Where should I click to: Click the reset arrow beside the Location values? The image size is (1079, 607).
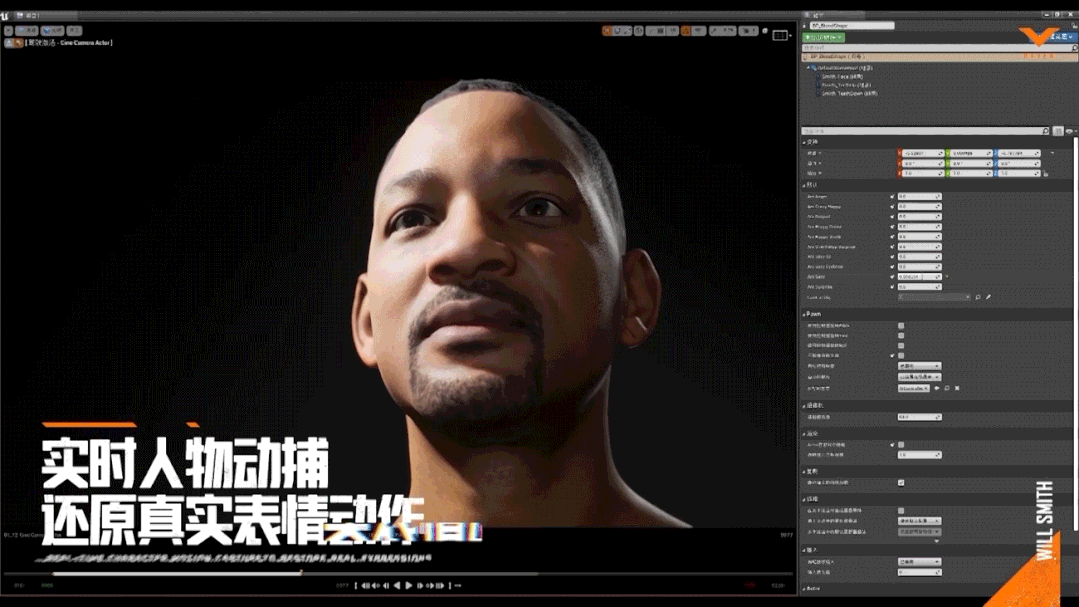click(x=1052, y=153)
